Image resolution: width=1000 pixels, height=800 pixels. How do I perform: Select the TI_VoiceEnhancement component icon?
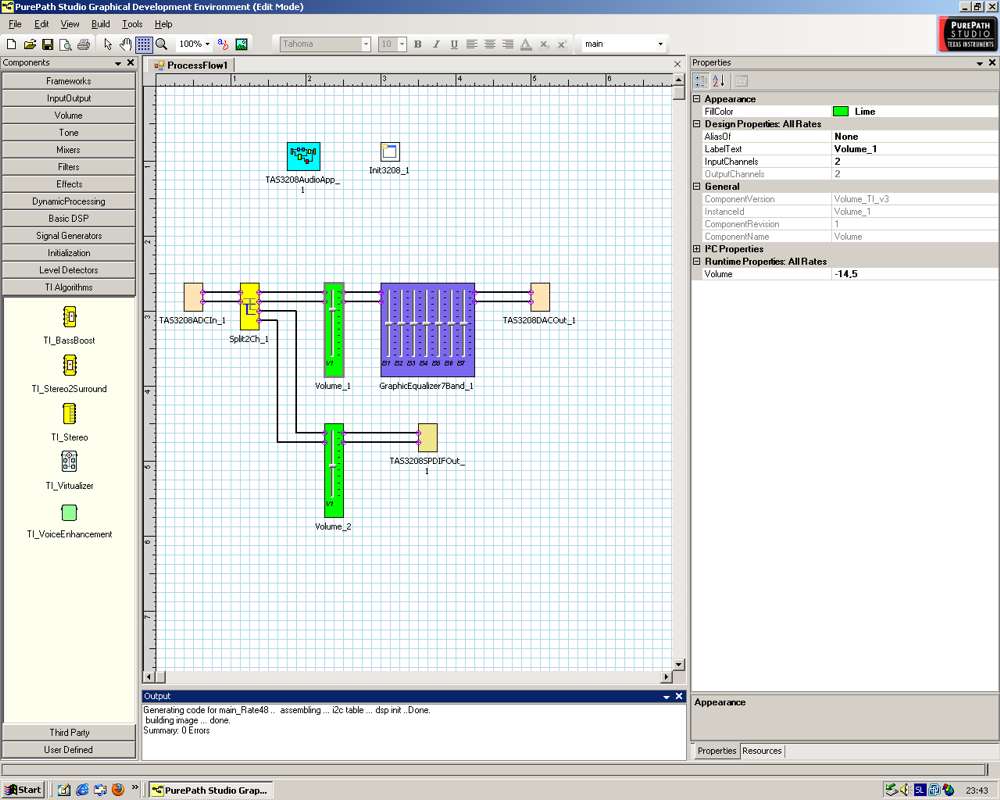click(70, 512)
